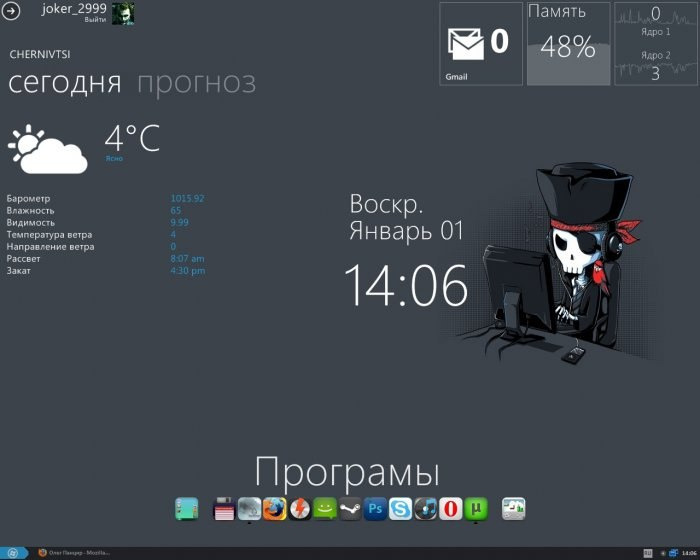Open the lightning bolt dock icon
The height and width of the screenshot is (560, 700).
coord(300,509)
